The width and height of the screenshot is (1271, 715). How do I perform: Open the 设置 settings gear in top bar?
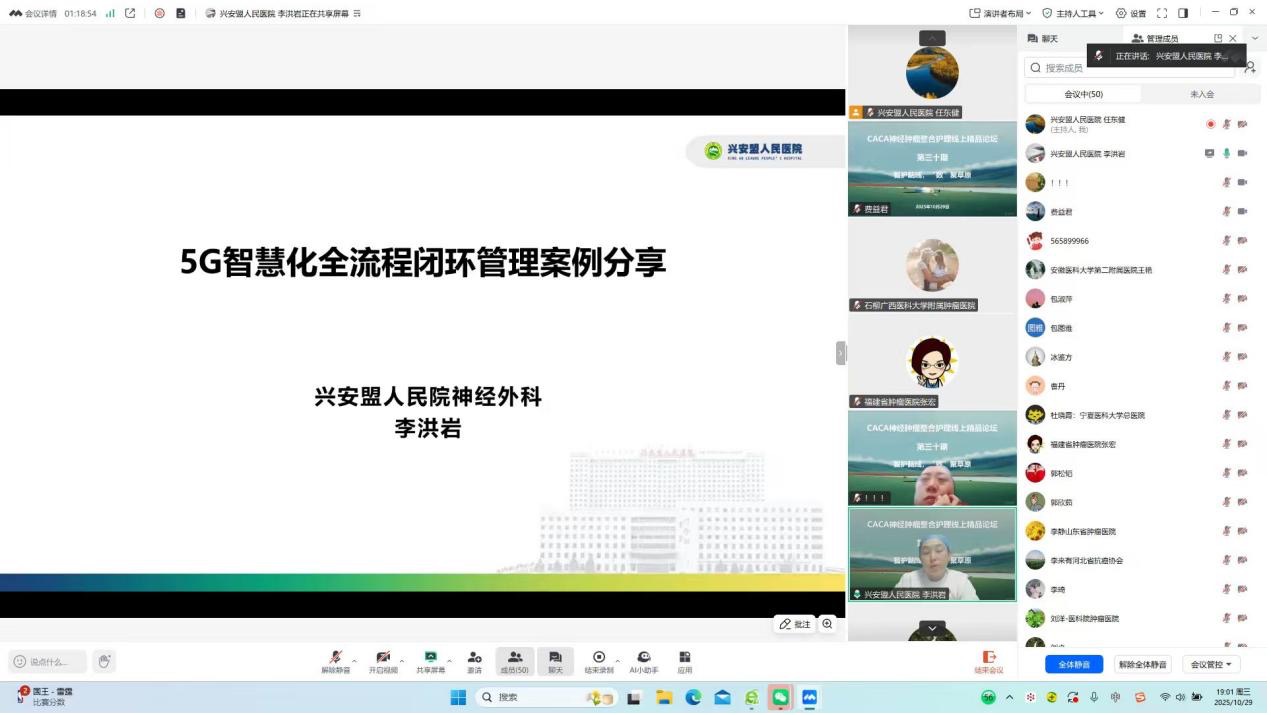pos(1131,13)
